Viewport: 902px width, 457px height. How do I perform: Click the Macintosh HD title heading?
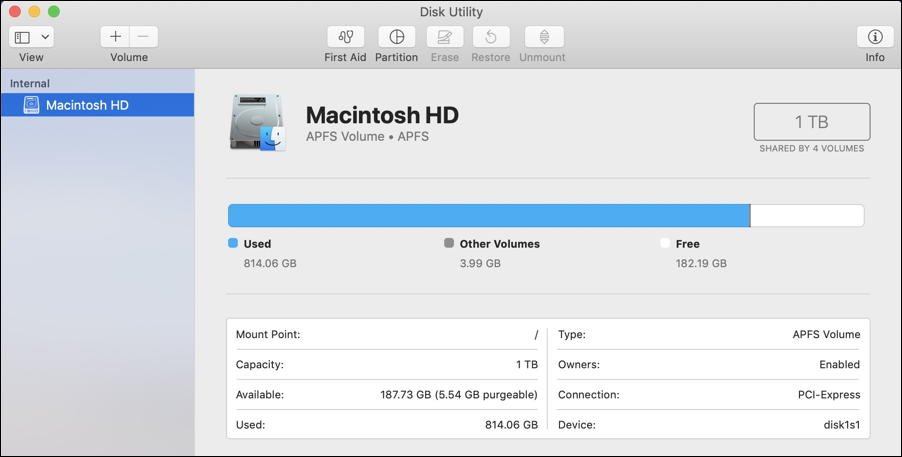coord(382,115)
